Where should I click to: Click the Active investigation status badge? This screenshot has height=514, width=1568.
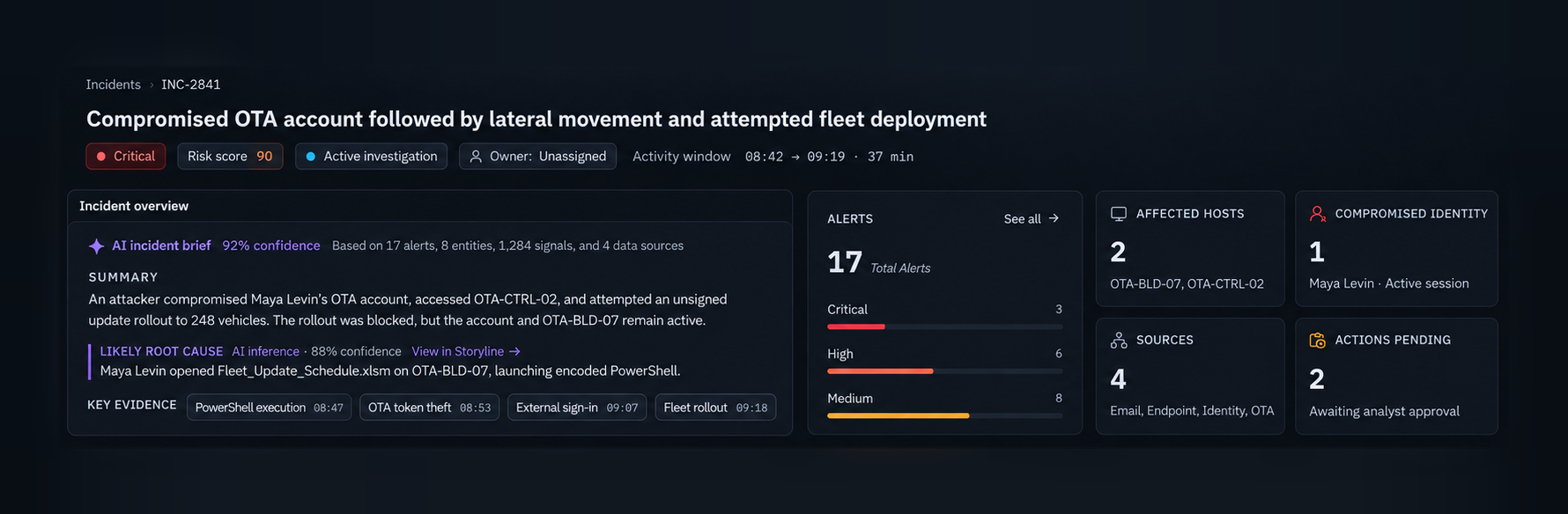pyautogui.click(x=371, y=157)
